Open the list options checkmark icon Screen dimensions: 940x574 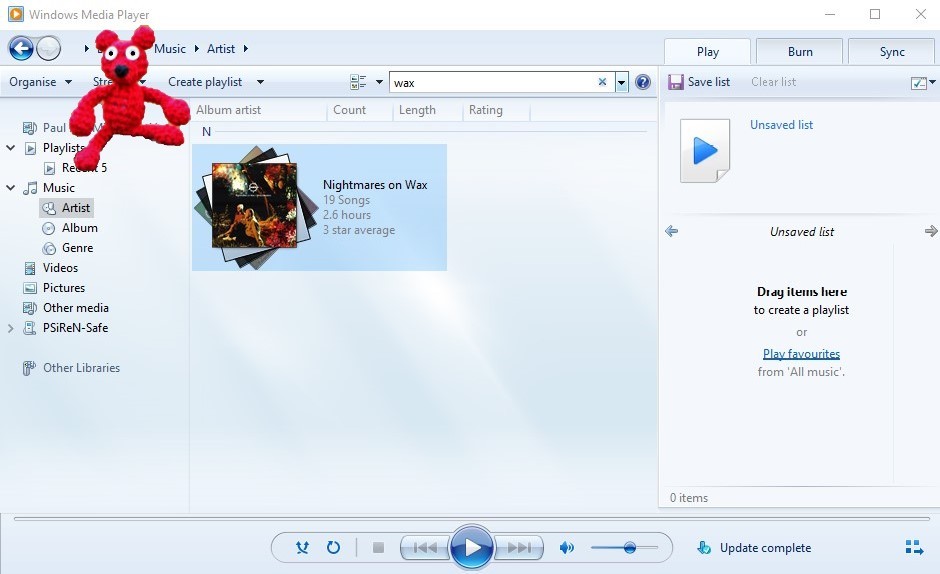(918, 83)
